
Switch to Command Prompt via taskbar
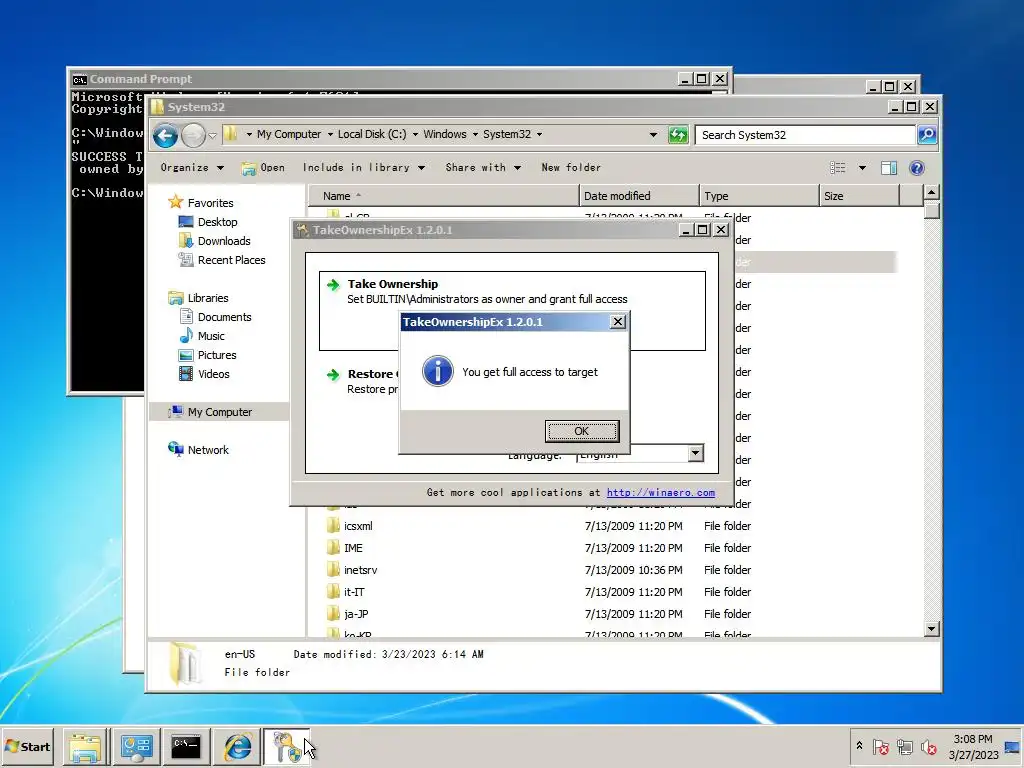click(186, 747)
